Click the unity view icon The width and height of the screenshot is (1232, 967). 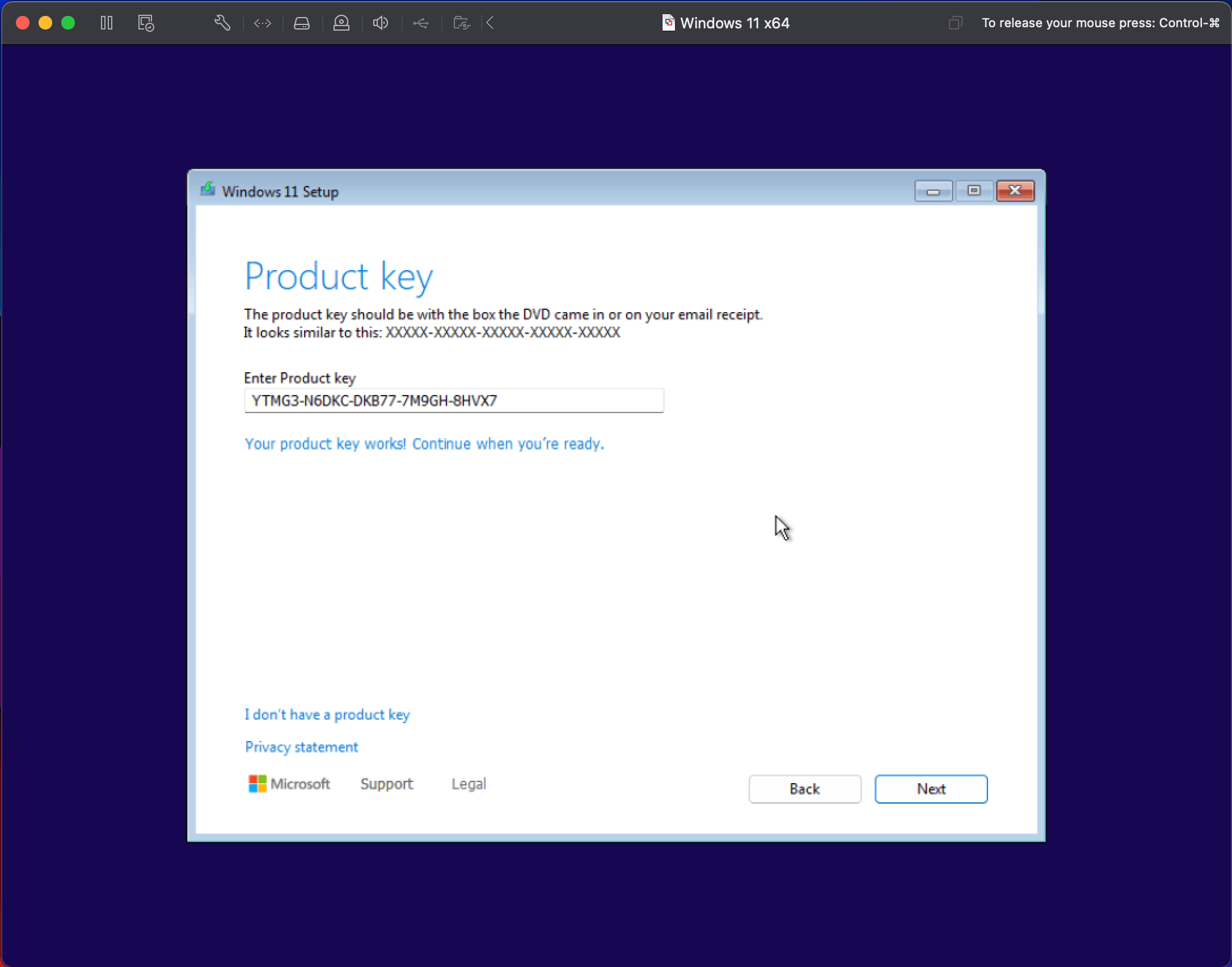tap(955, 23)
